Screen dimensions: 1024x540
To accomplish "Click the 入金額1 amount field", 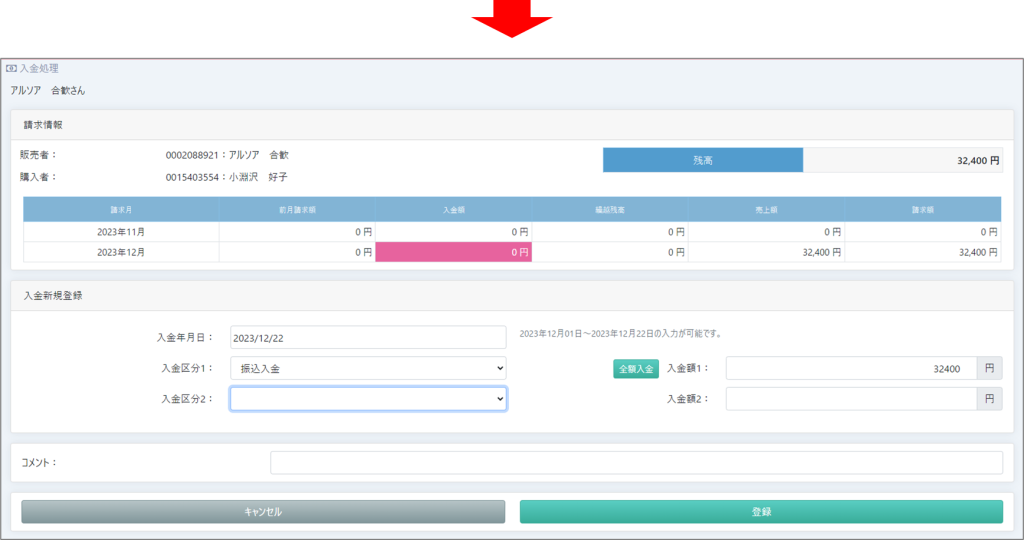I will (850, 368).
